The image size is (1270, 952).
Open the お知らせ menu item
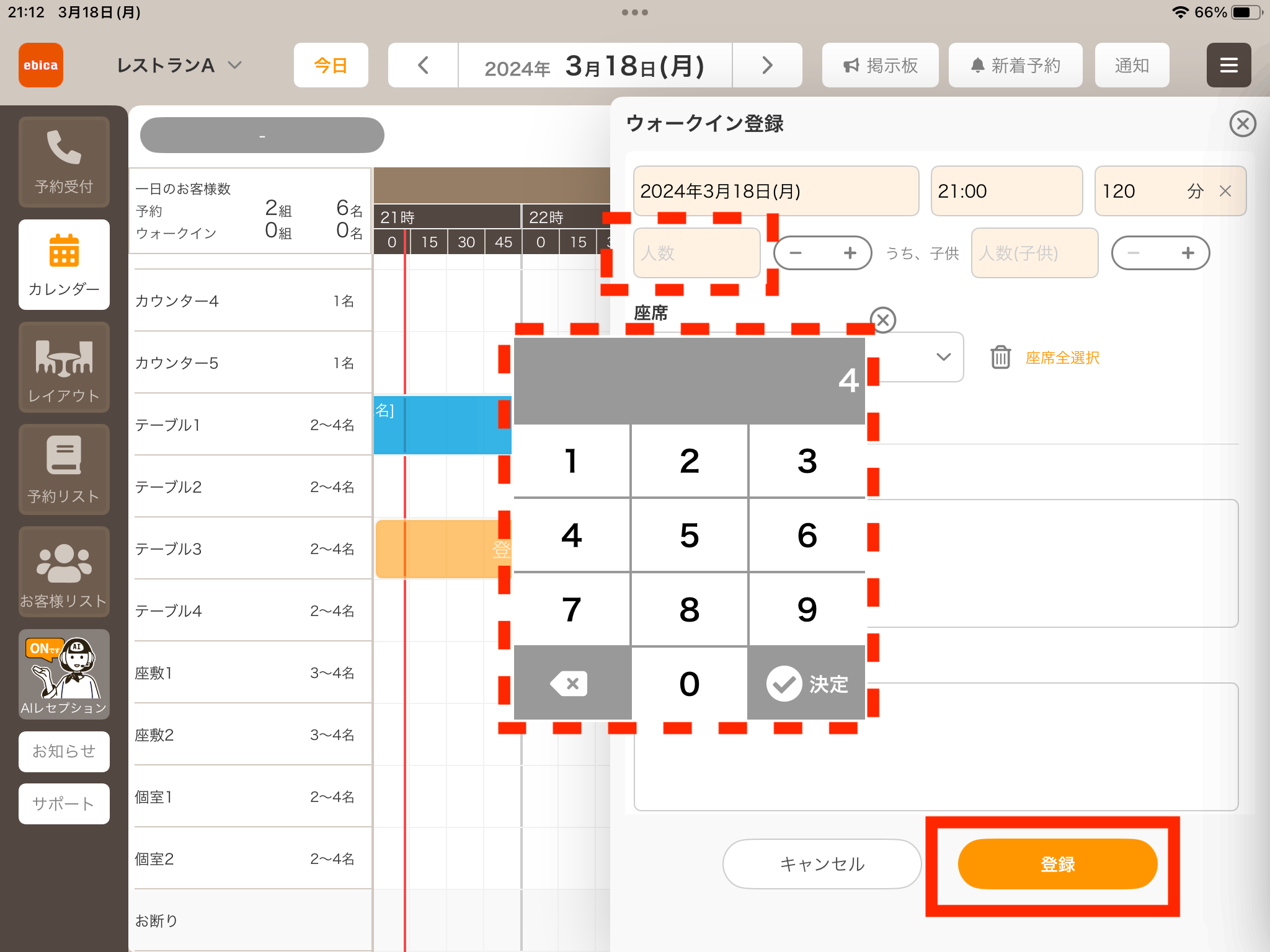click(x=64, y=752)
